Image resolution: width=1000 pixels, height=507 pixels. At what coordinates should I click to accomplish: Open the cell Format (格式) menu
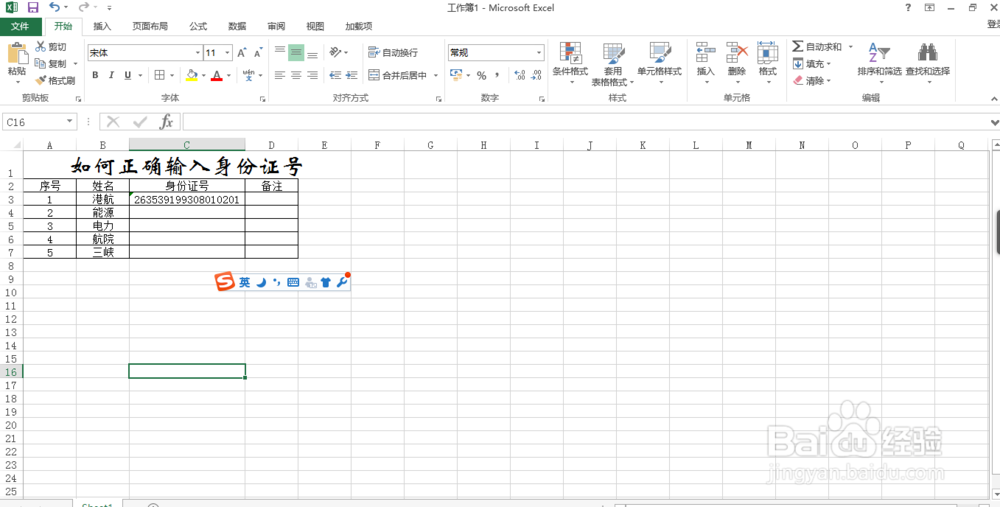click(x=768, y=63)
